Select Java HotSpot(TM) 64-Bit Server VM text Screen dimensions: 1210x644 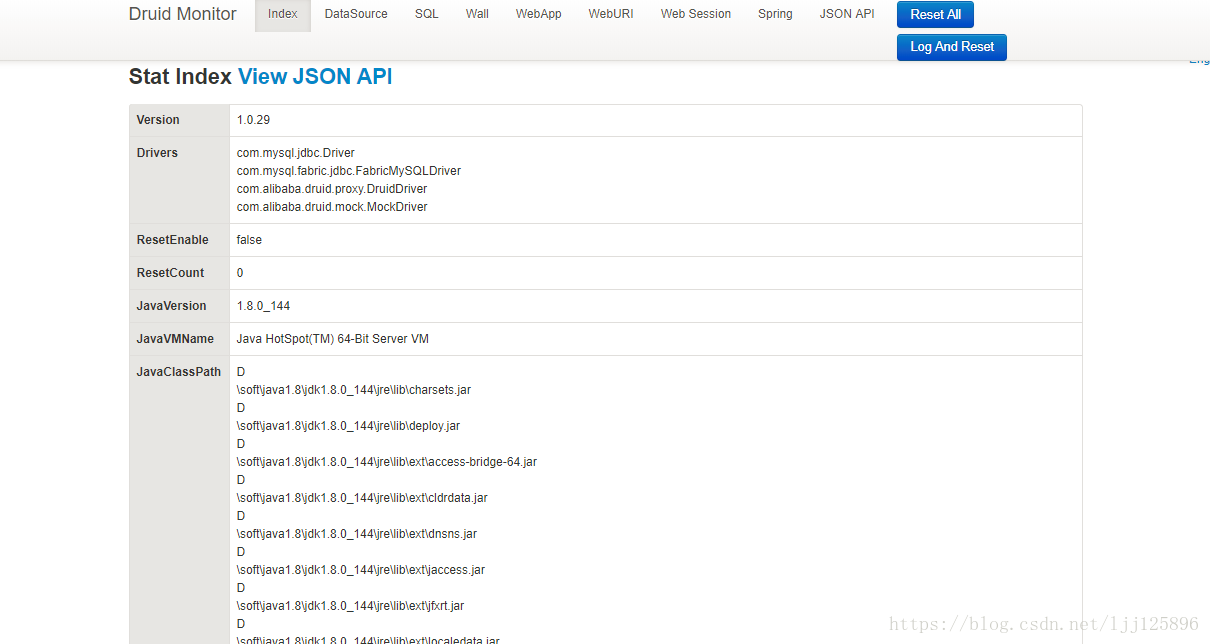[333, 339]
